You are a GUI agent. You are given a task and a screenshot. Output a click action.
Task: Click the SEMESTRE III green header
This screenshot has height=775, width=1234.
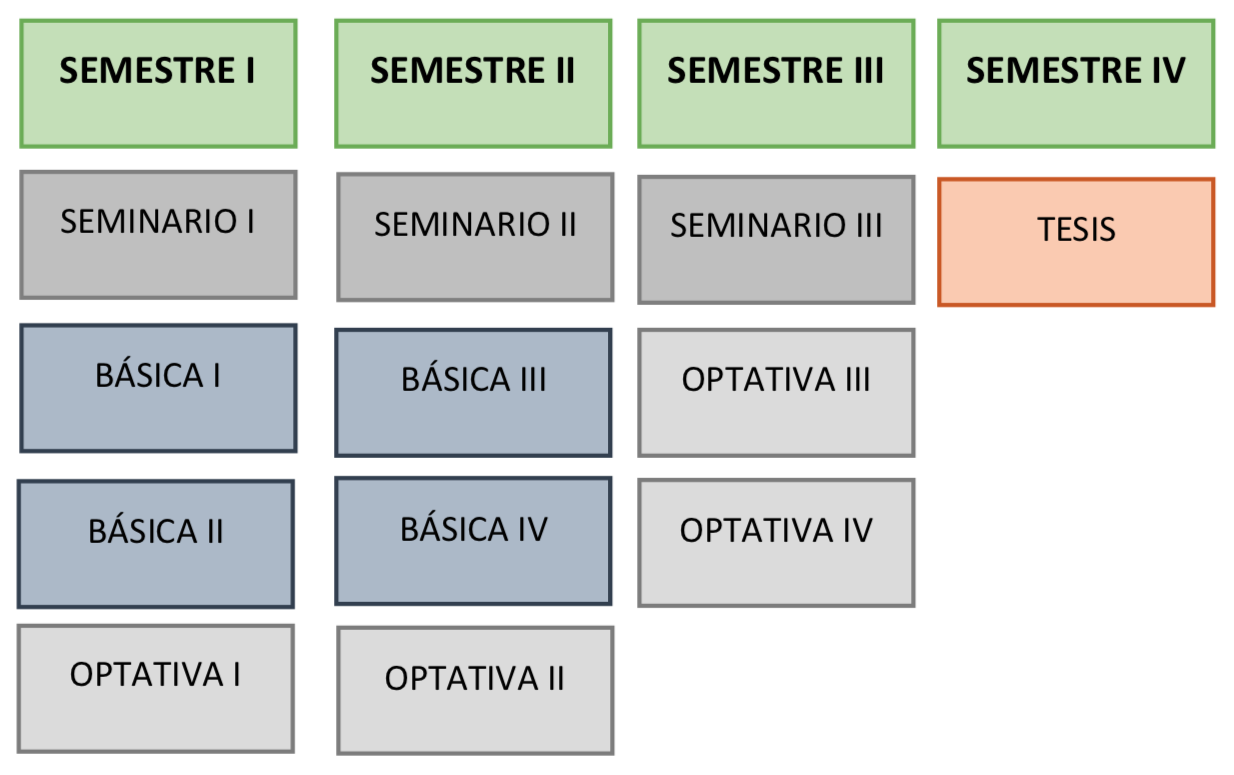[776, 83]
